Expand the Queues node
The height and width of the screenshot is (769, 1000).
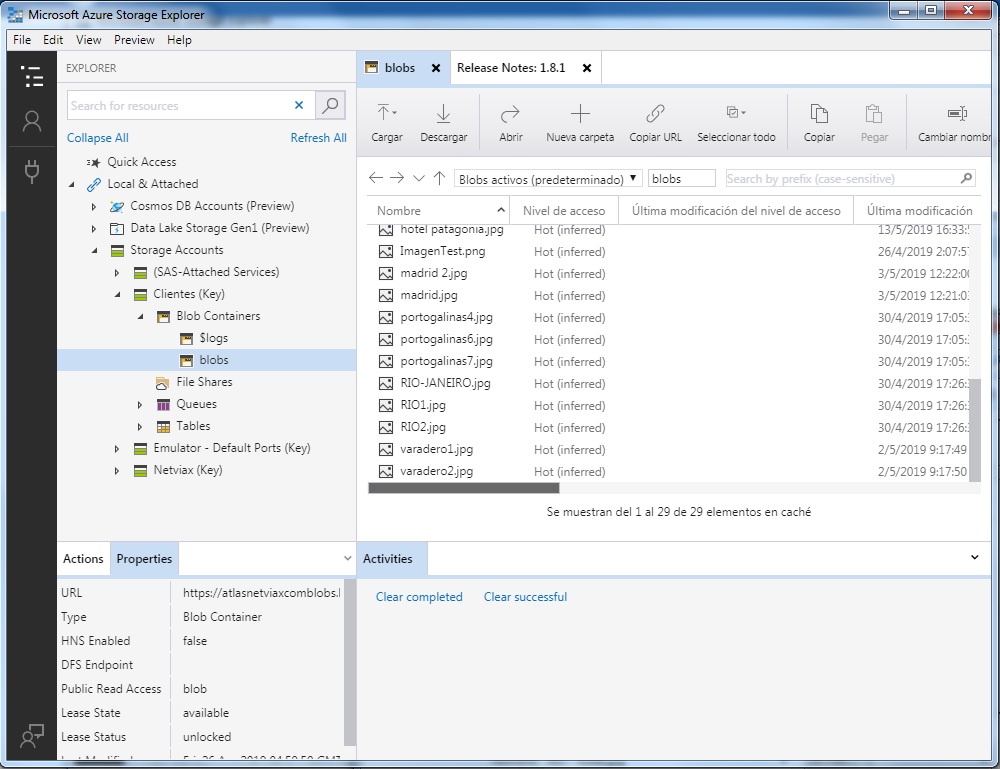point(140,404)
